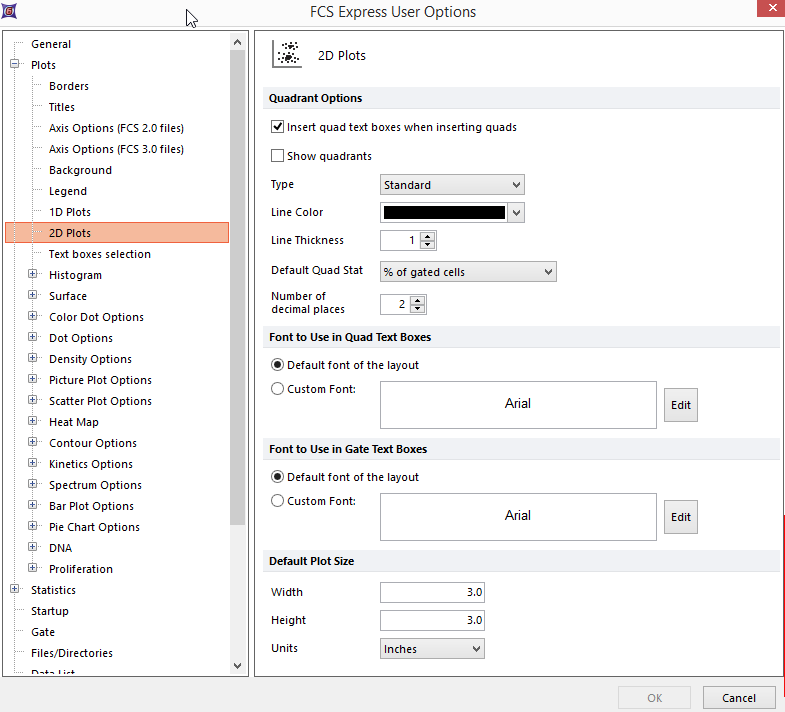
Task: Select 1D Plots in the options tree
Action: click(x=70, y=212)
